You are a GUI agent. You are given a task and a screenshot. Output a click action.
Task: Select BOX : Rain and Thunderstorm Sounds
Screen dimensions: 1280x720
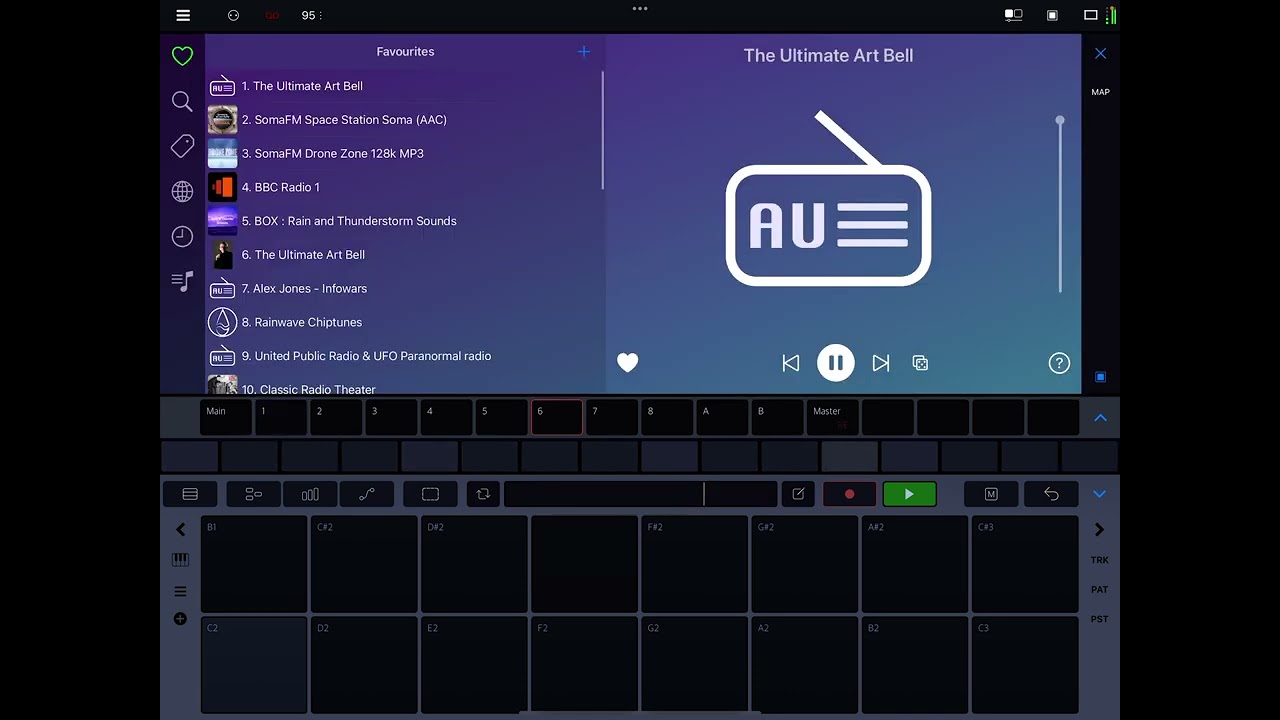(x=404, y=222)
